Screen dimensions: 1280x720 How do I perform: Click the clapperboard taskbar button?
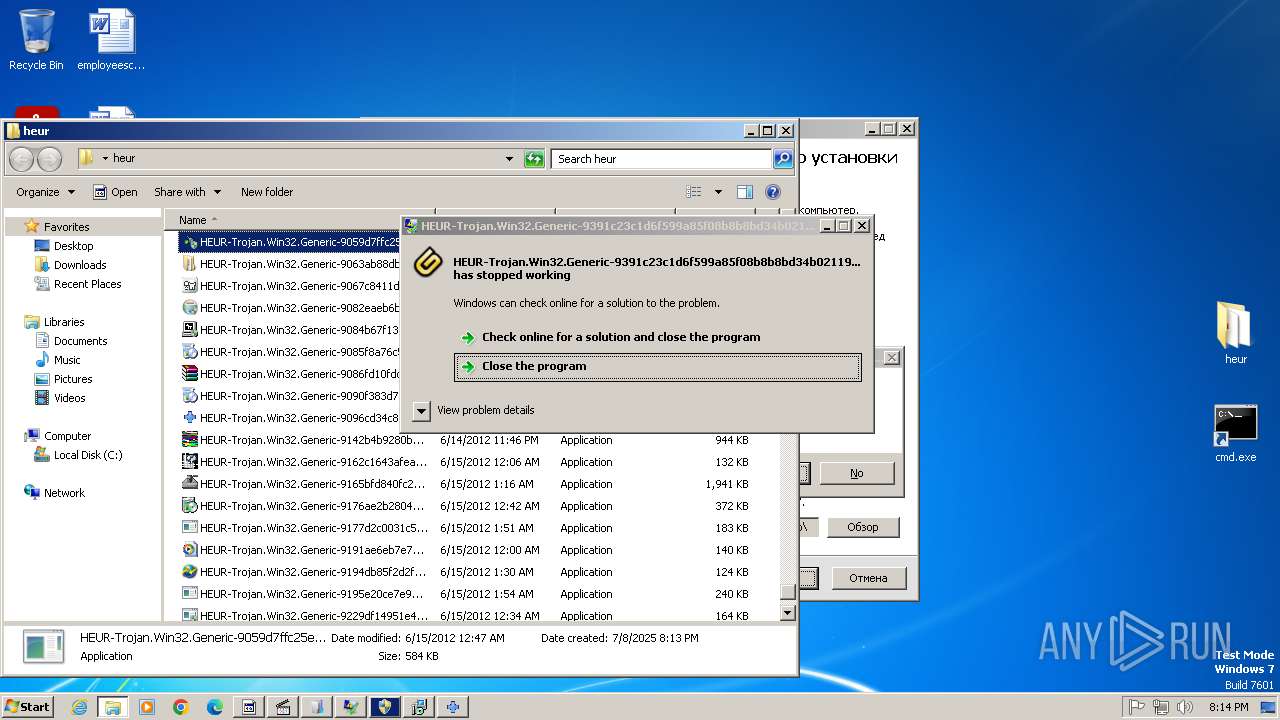[x=283, y=707]
